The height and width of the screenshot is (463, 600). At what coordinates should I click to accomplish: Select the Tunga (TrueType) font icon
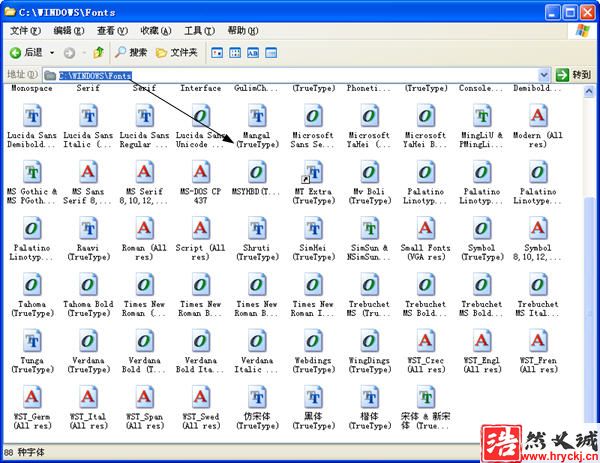[x=32, y=341]
